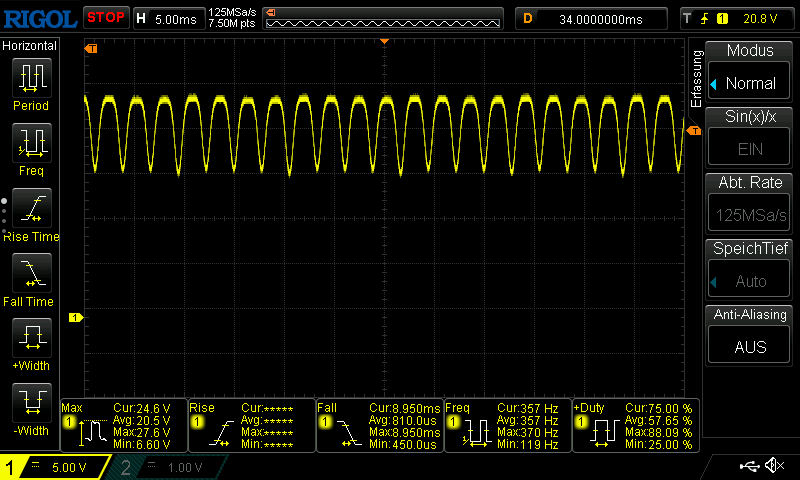Screen dimensions: 800x480
Task: Click the Abt. Rate 125MSa/s button
Action: [x=750, y=214]
